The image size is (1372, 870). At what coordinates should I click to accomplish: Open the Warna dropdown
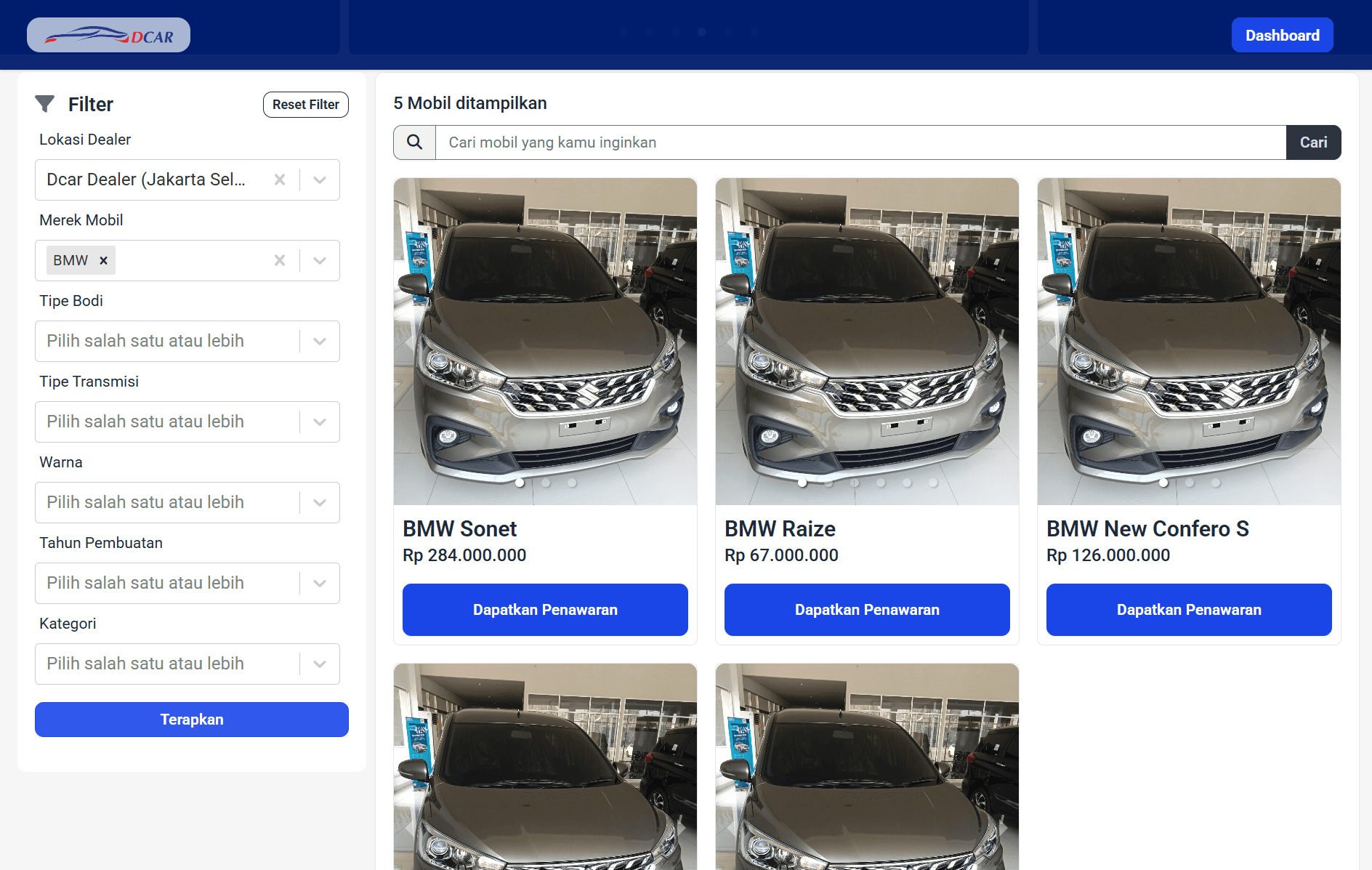187,502
